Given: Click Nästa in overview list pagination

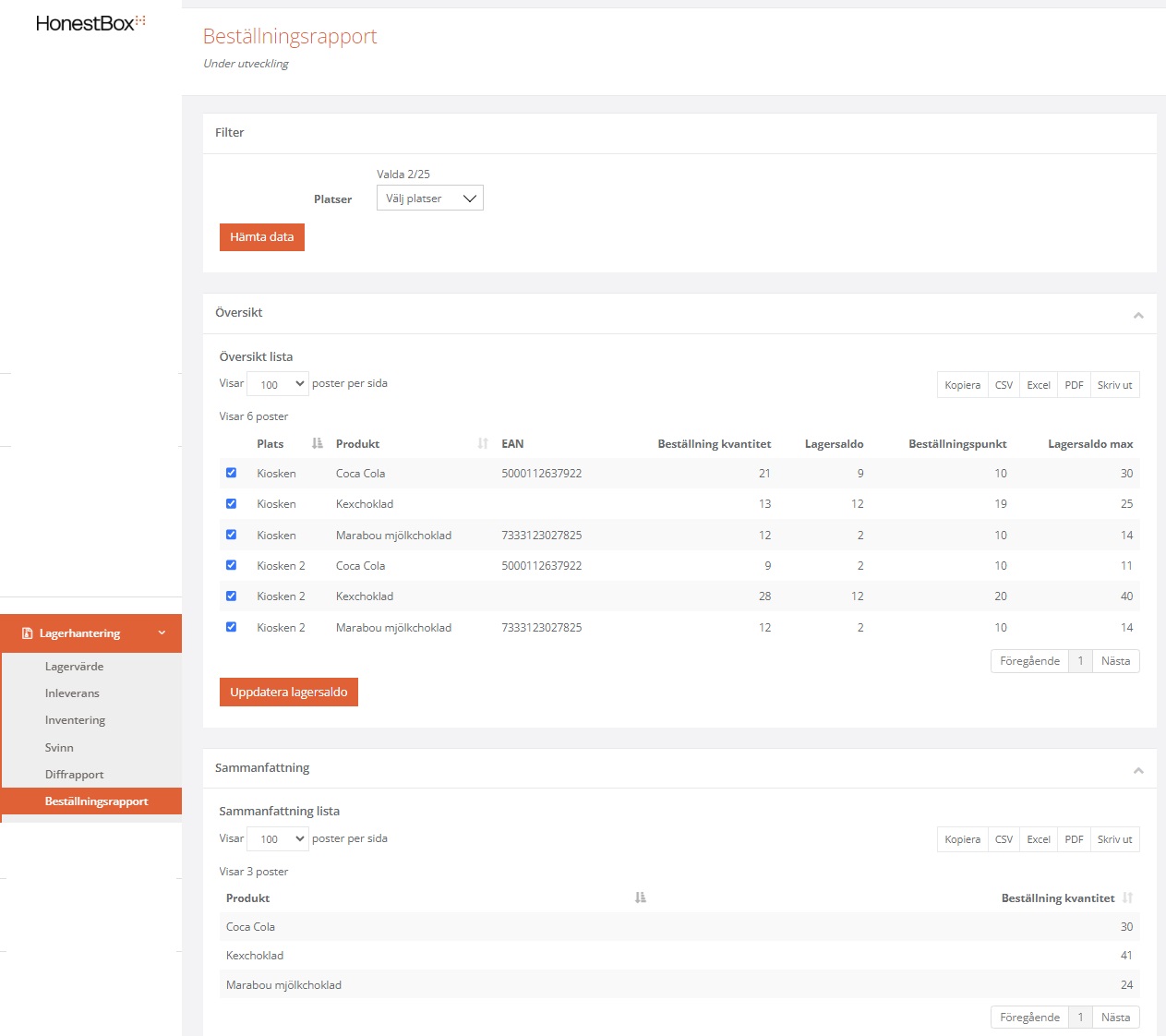Looking at the screenshot, I should click(1115, 661).
